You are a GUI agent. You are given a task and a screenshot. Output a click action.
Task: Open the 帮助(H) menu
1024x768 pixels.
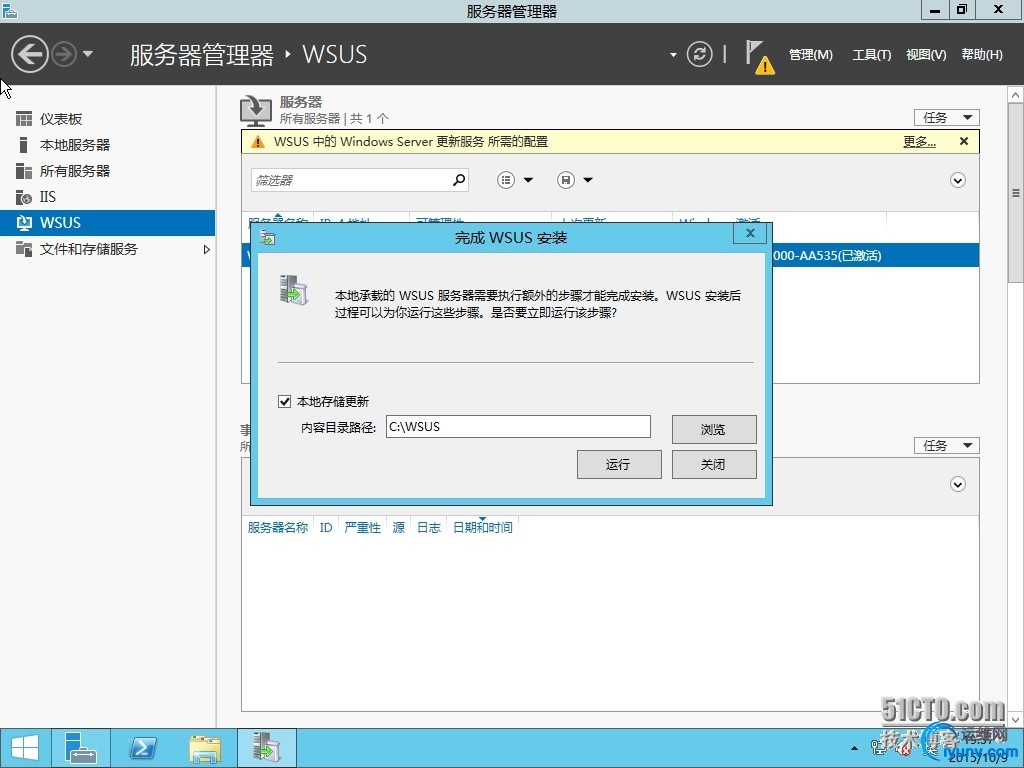pyautogui.click(x=982, y=55)
